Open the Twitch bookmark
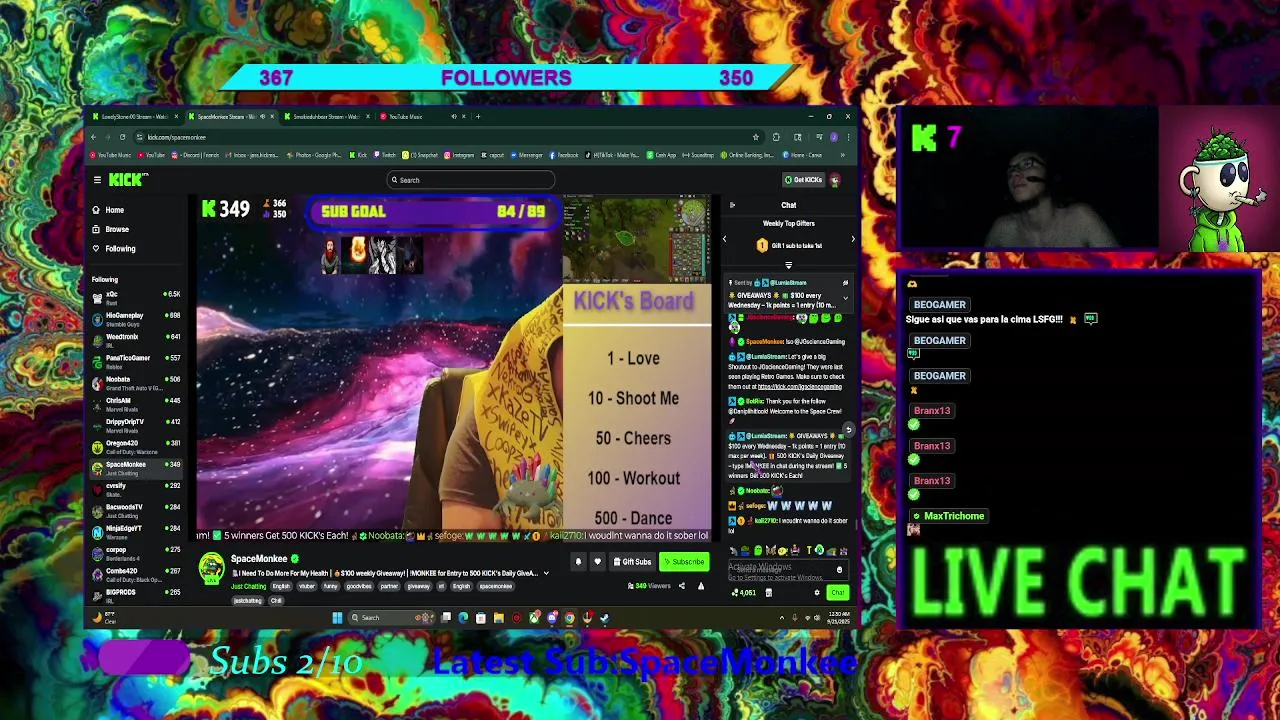Viewport: 1280px width, 720px height. point(385,155)
